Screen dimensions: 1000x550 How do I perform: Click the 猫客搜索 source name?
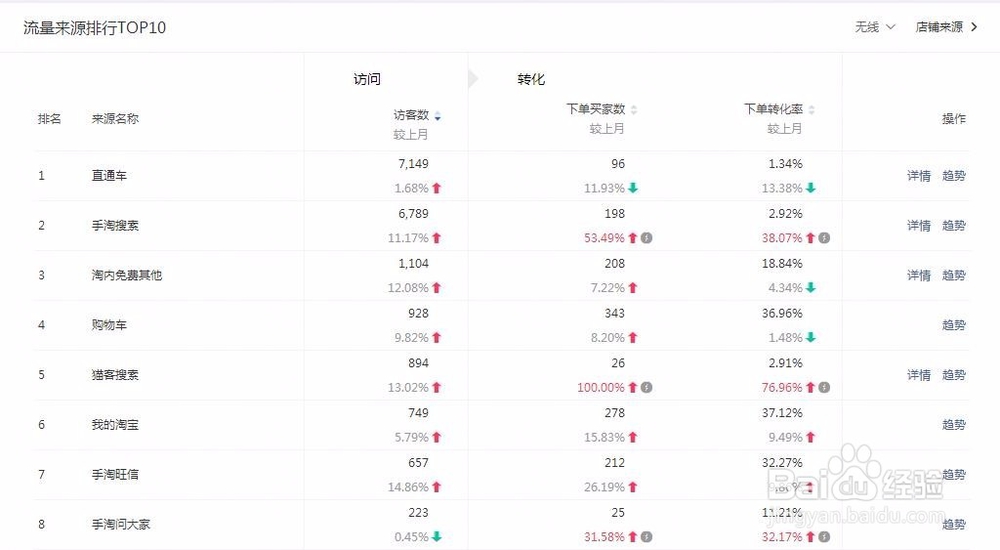click(115, 375)
